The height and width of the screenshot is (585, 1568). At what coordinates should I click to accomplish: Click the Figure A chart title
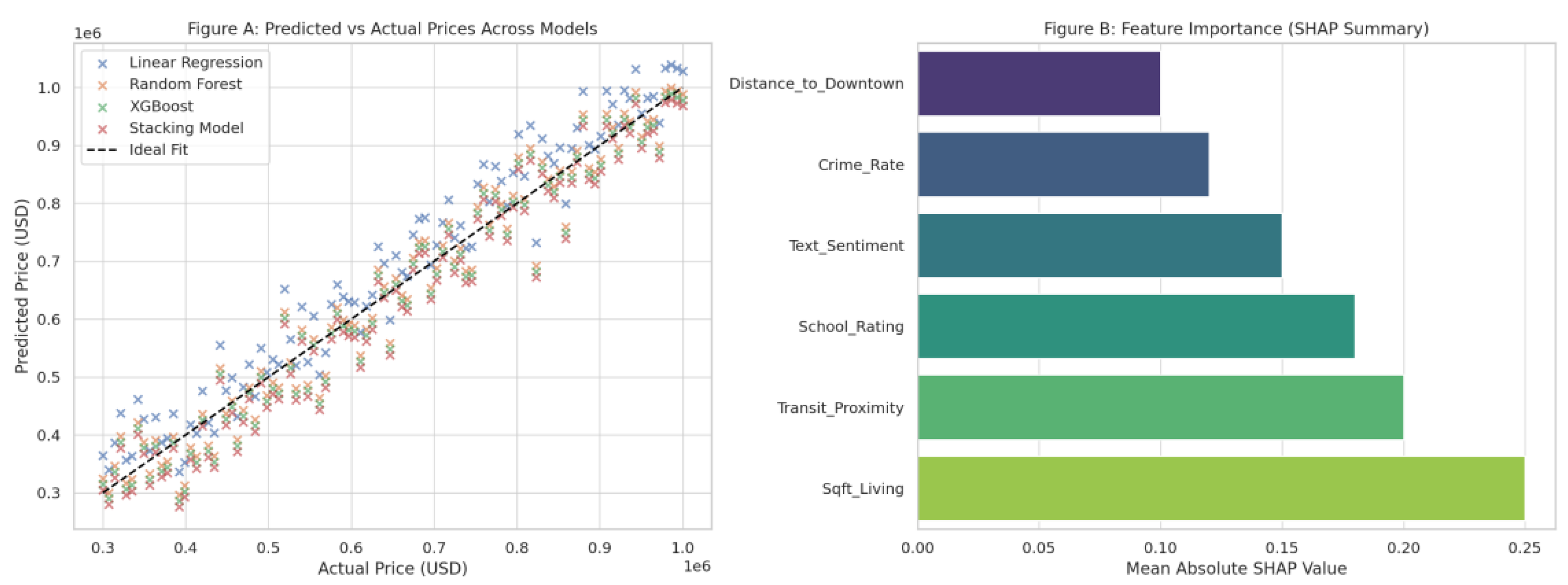[x=392, y=29]
